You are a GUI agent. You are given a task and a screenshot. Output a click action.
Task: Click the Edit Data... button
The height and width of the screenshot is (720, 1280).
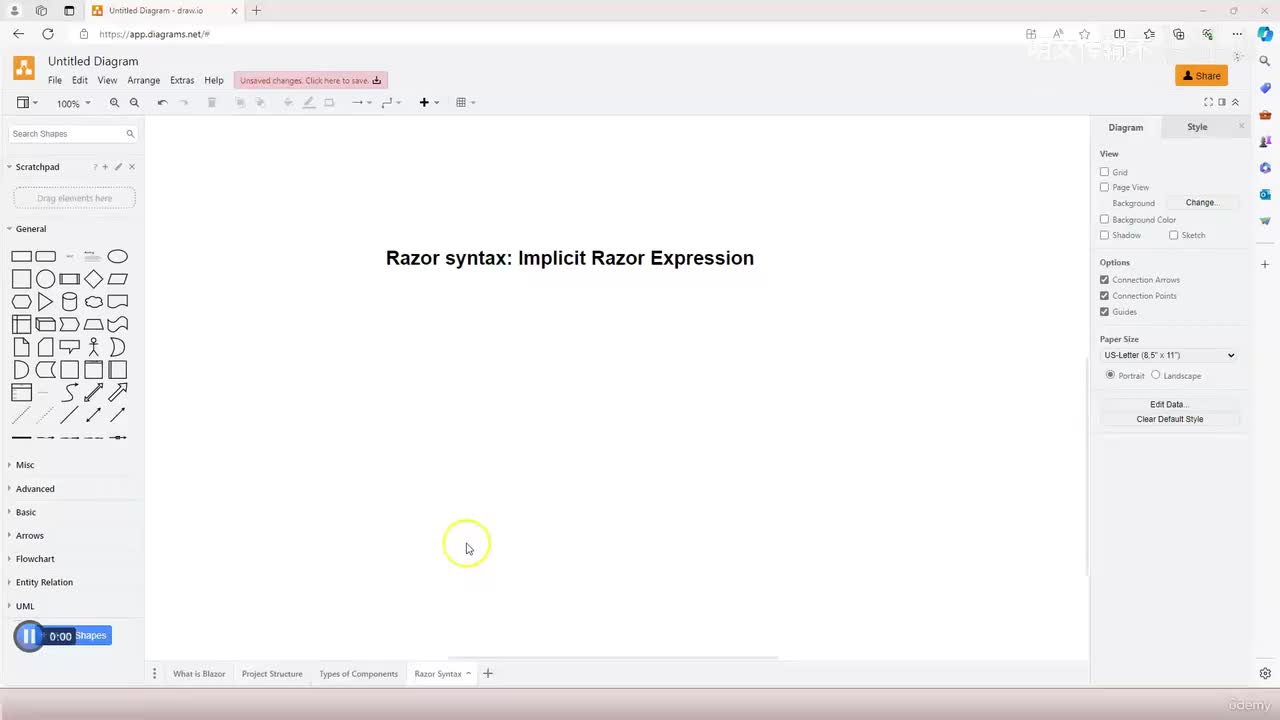click(1169, 404)
